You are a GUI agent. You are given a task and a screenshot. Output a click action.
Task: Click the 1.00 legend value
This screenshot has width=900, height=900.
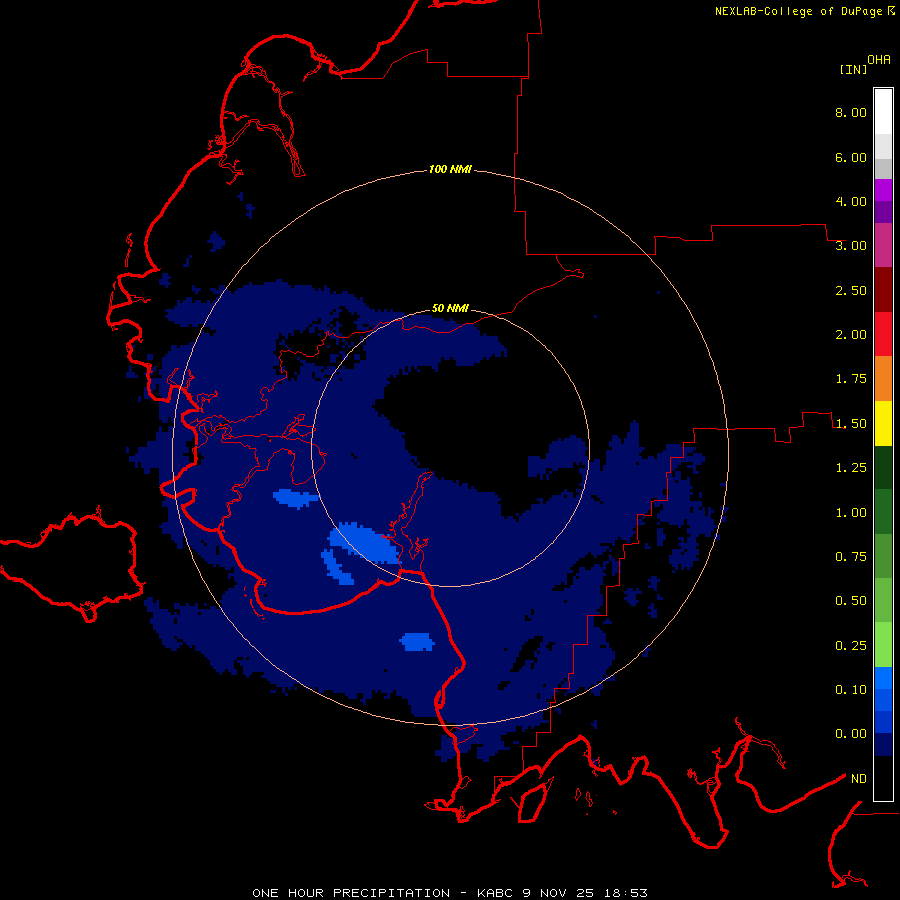tap(851, 513)
